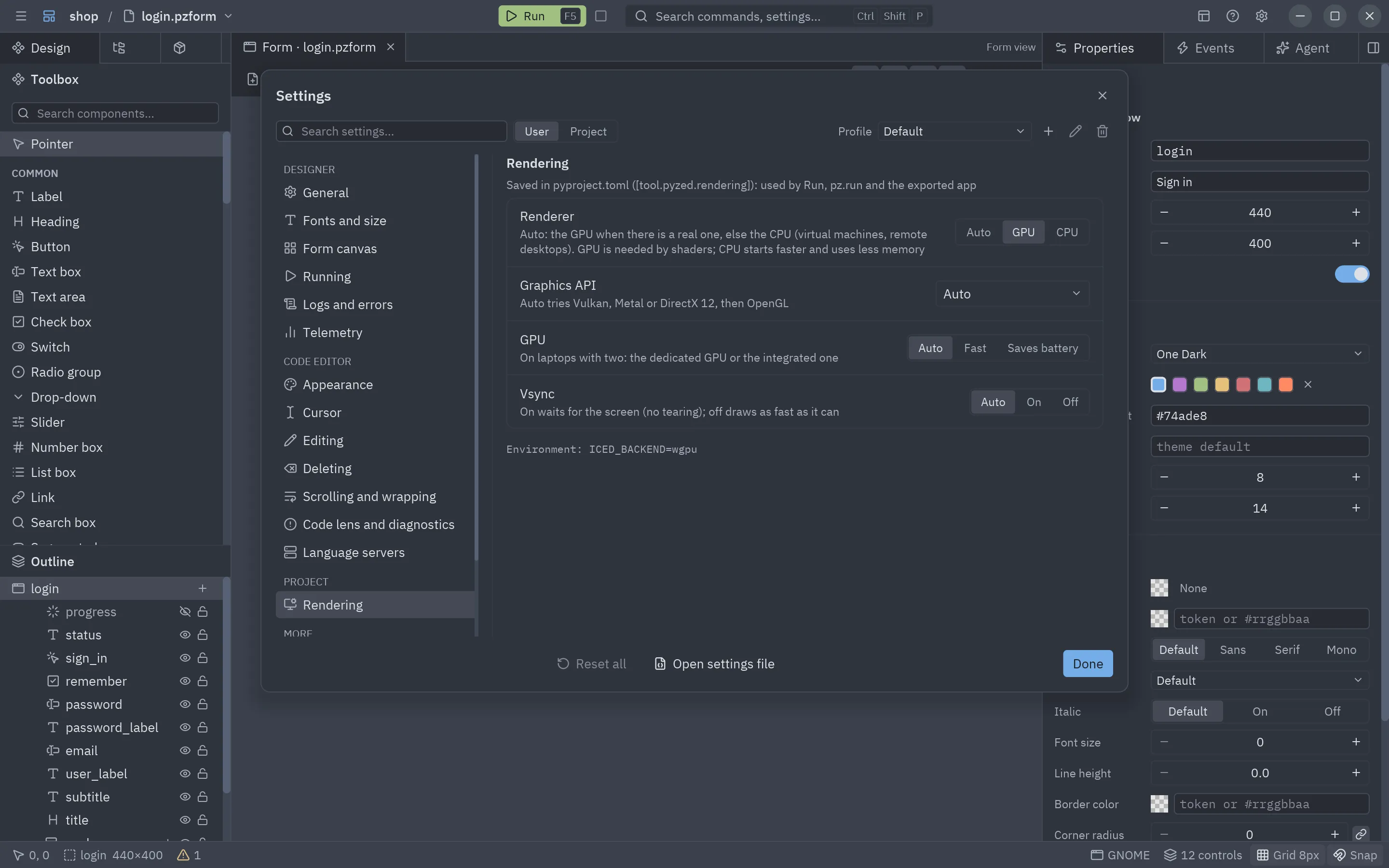Image resolution: width=1389 pixels, height=868 pixels.
Task: Open the layout panels icon in title bar
Action: pyautogui.click(x=1204, y=16)
